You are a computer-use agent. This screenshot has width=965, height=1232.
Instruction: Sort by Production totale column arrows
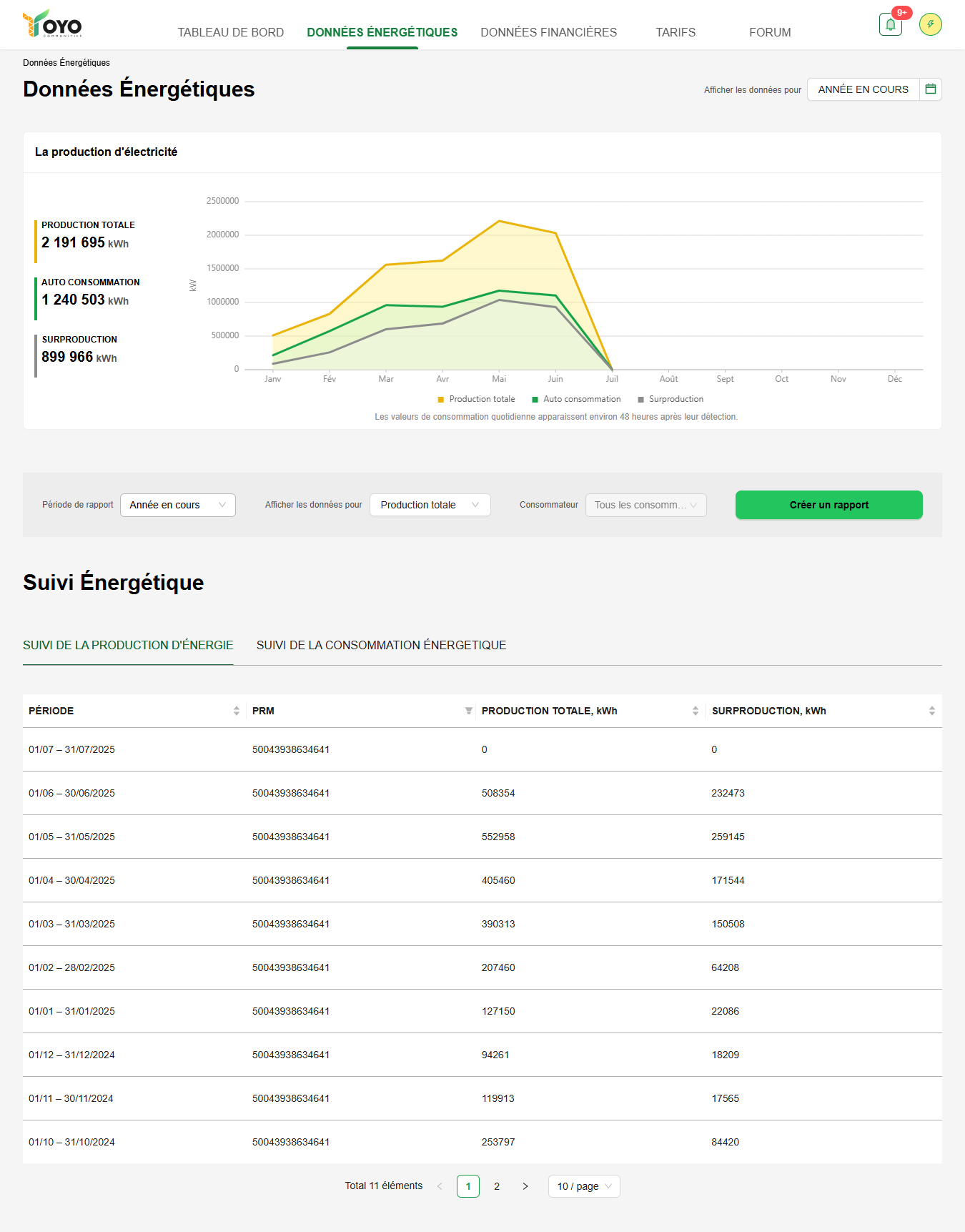tap(695, 711)
